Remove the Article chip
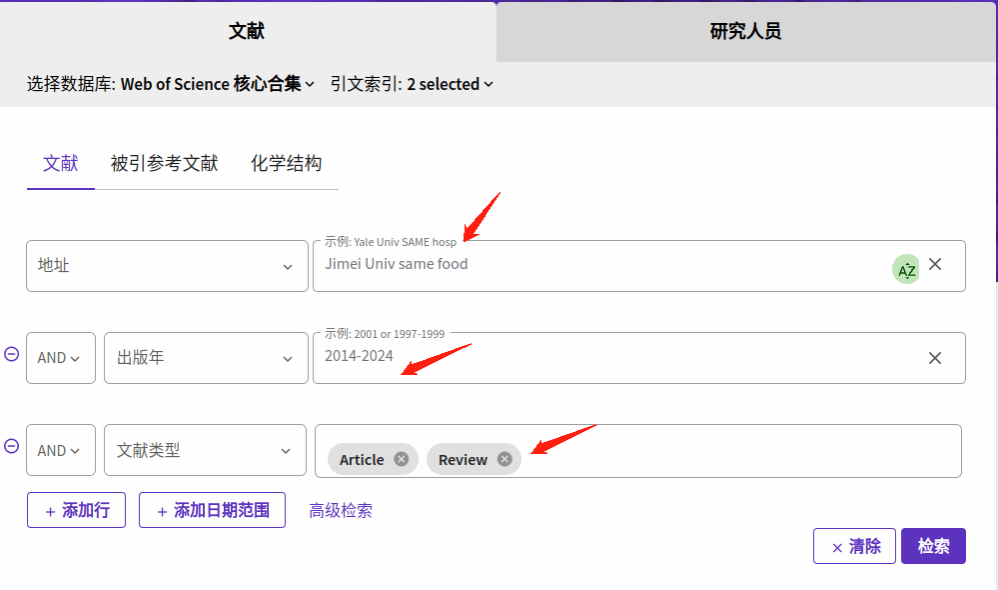 (x=401, y=459)
